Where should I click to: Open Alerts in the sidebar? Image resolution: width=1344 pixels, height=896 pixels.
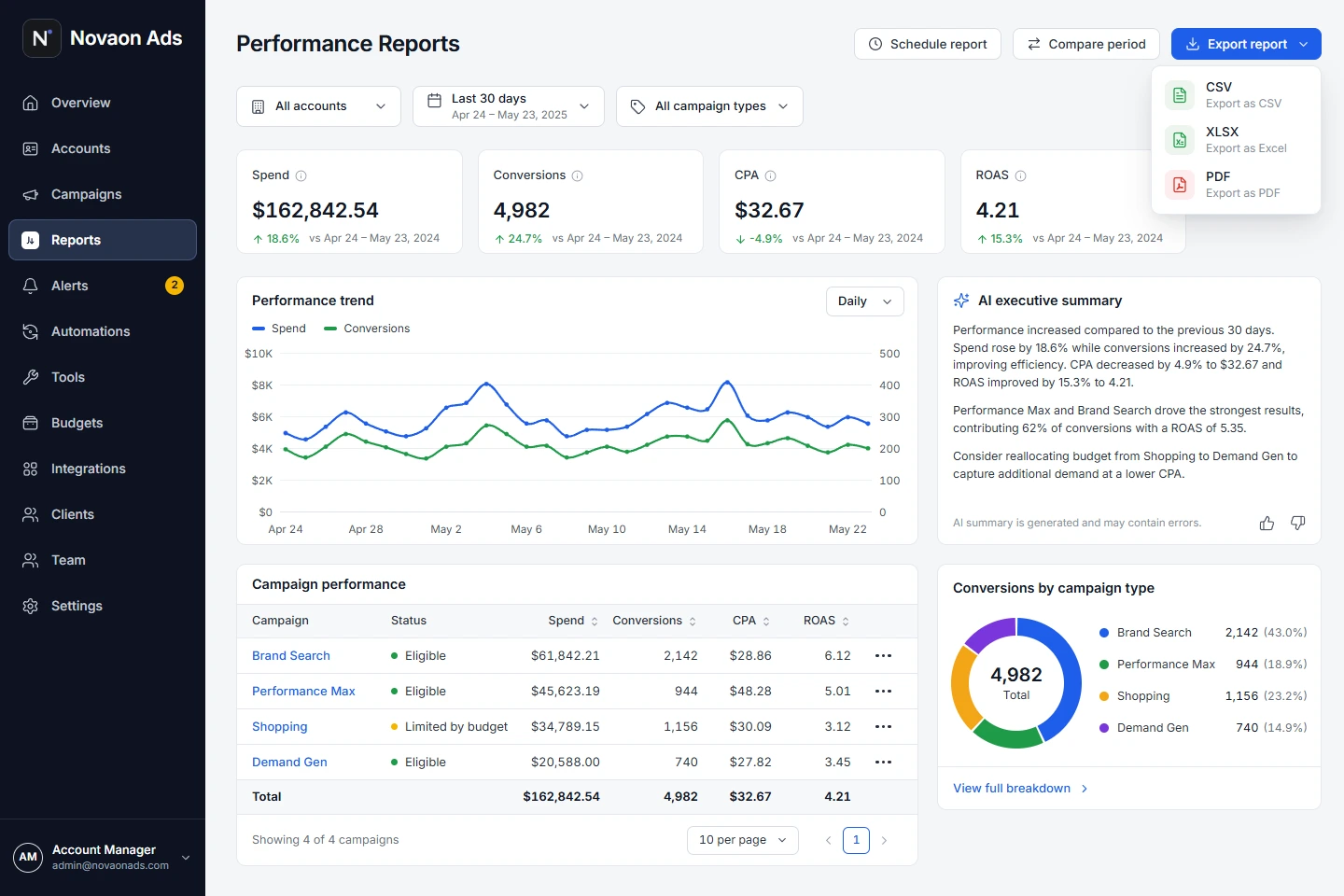coord(103,286)
